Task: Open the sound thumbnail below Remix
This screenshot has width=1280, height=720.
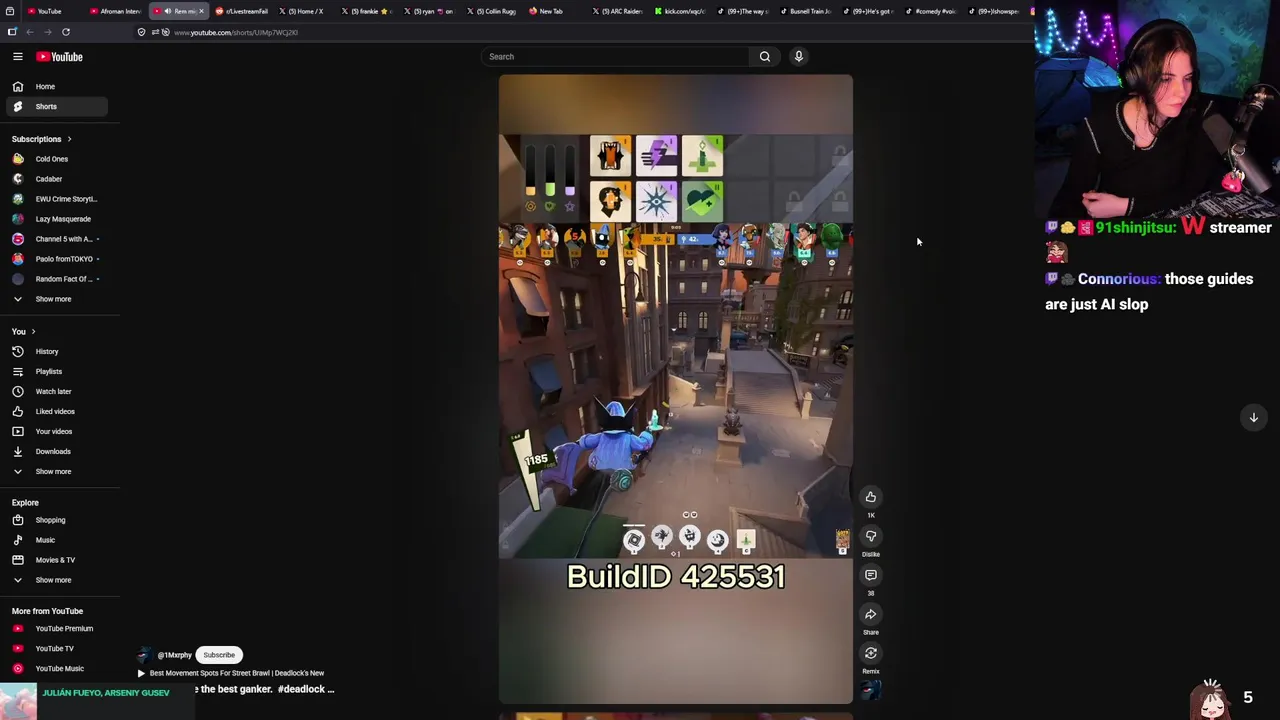Action: pyautogui.click(x=871, y=690)
